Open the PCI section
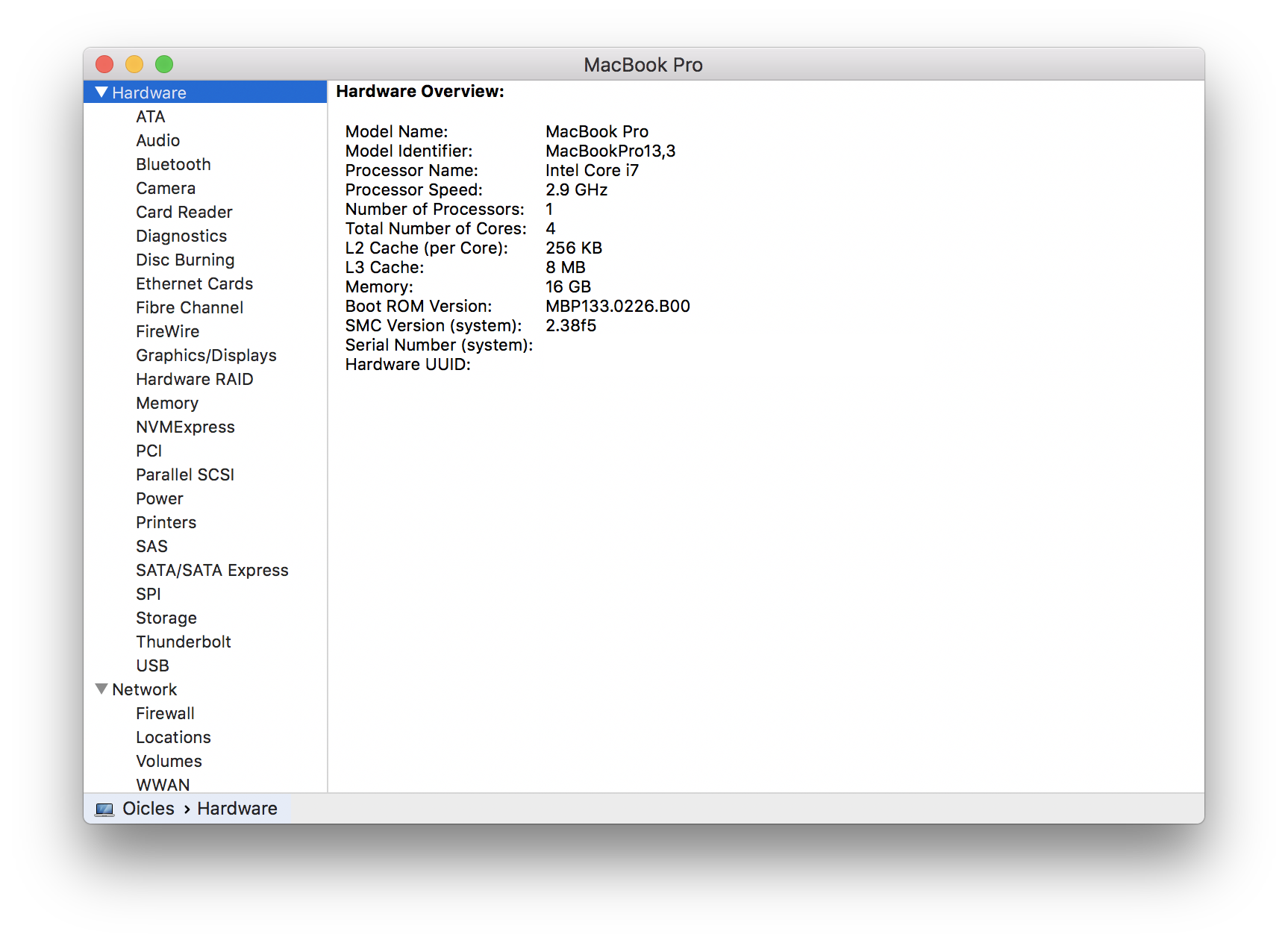This screenshot has height=943, width=1288. click(149, 451)
